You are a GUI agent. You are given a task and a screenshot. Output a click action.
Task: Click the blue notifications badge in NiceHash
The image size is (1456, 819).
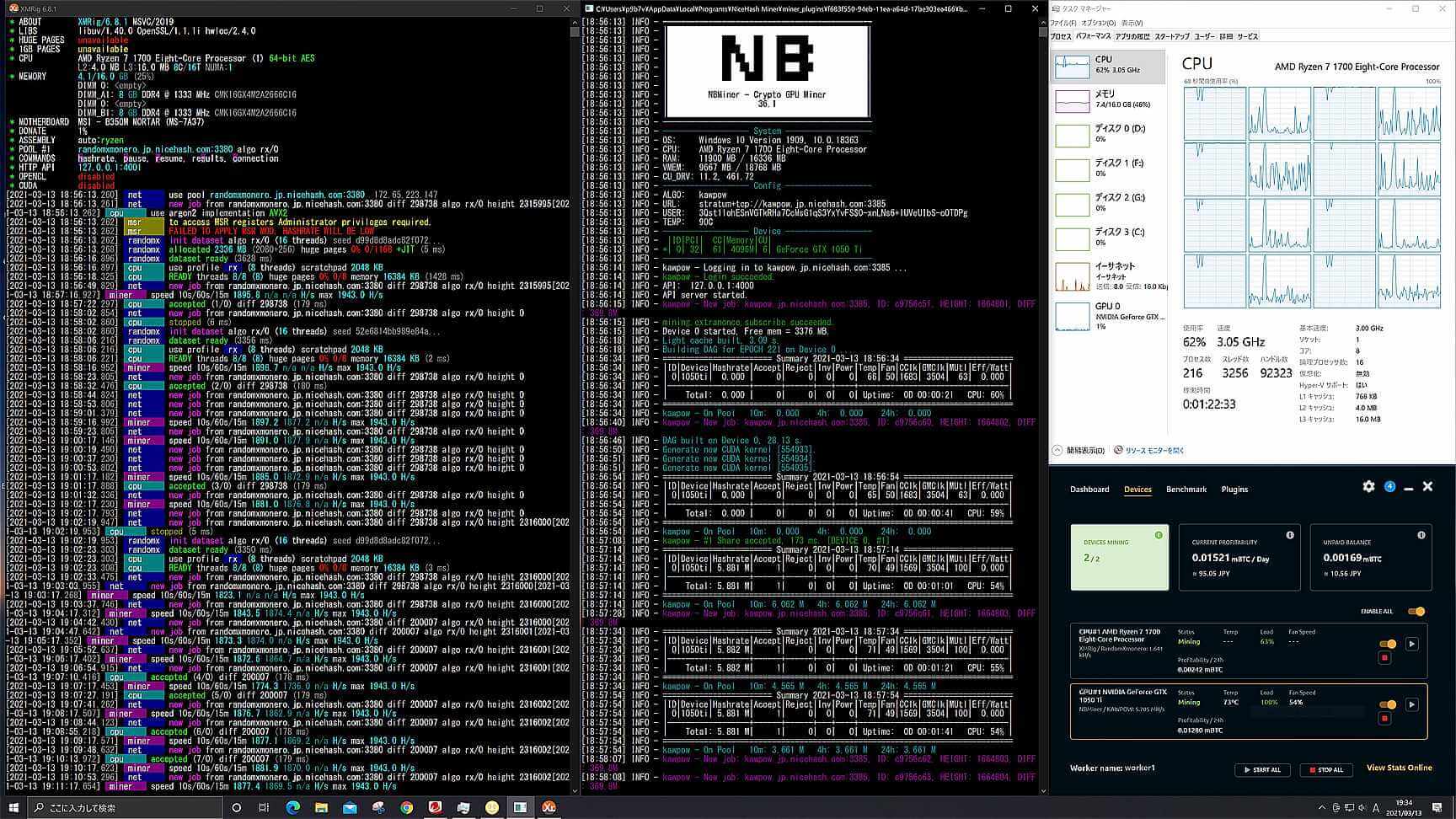click(x=1389, y=487)
